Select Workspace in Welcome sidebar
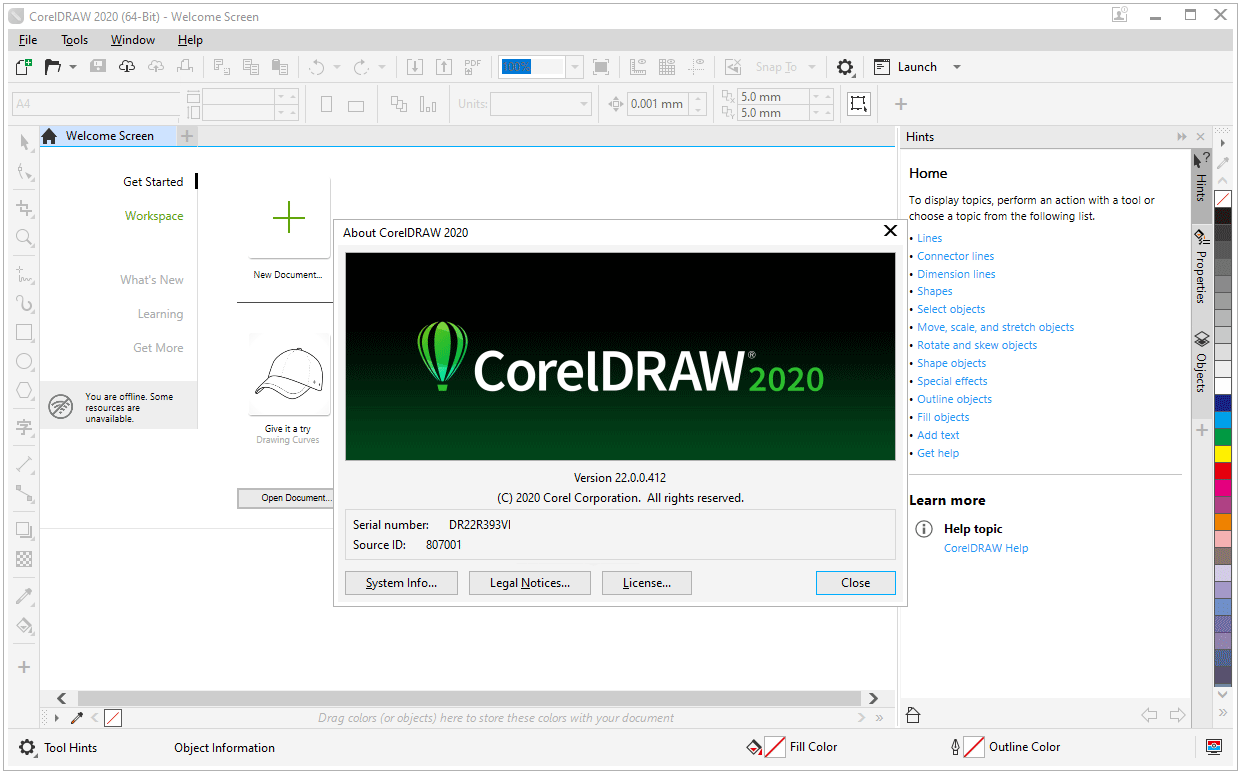The width and height of the screenshot is (1243, 775). [154, 216]
